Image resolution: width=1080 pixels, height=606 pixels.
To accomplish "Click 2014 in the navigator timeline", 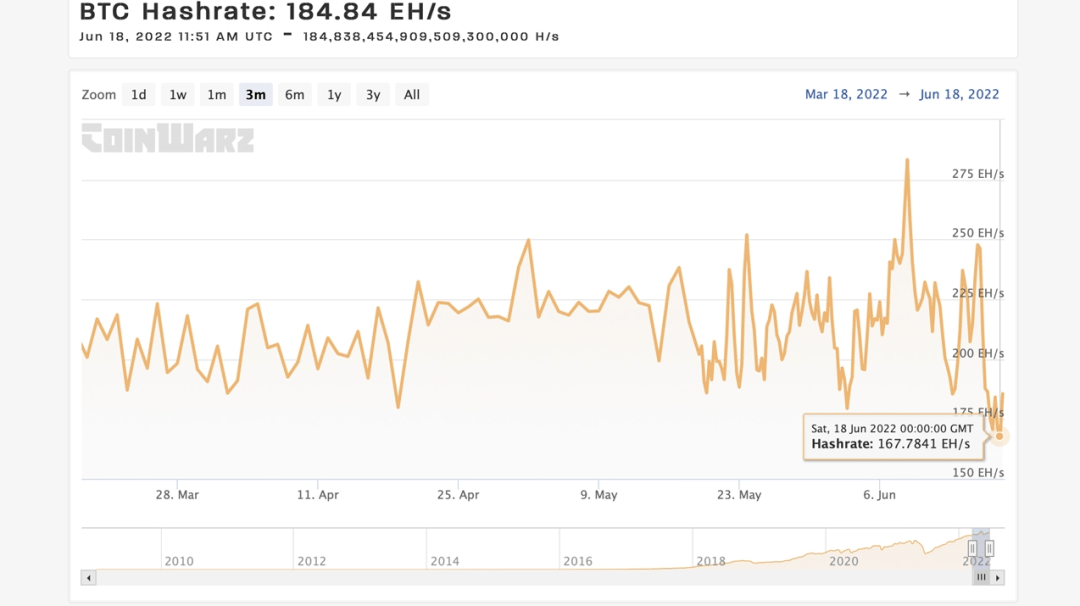I will pyautogui.click(x=445, y=561).
